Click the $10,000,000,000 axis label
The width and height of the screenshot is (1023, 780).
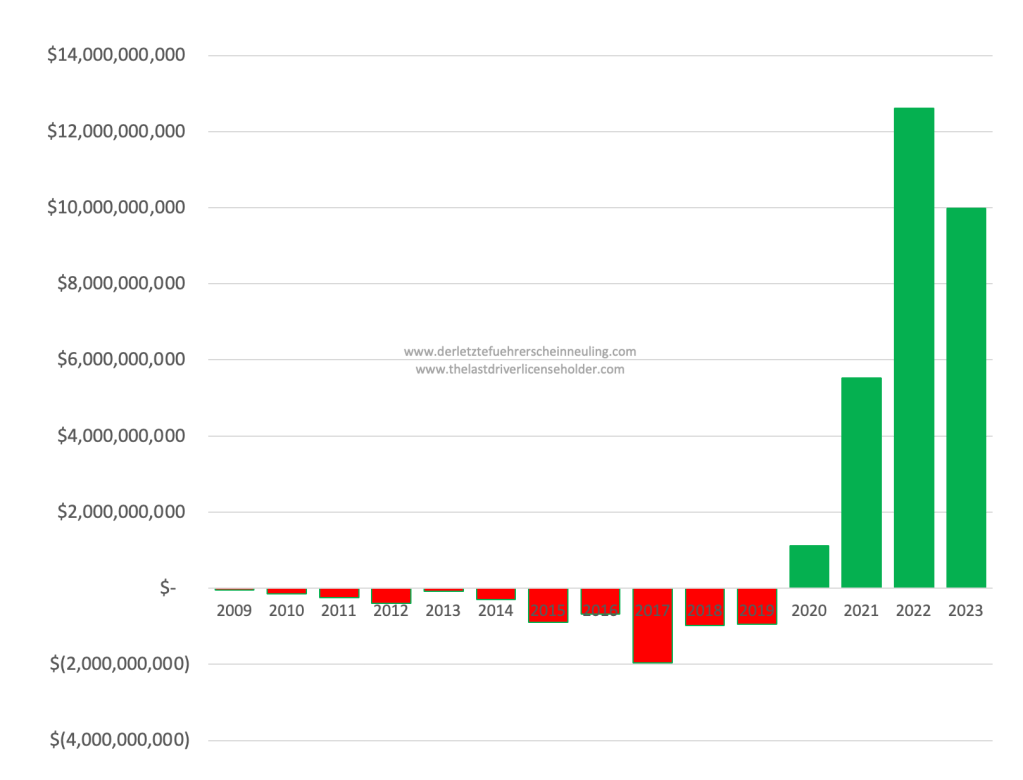point(116,208)
